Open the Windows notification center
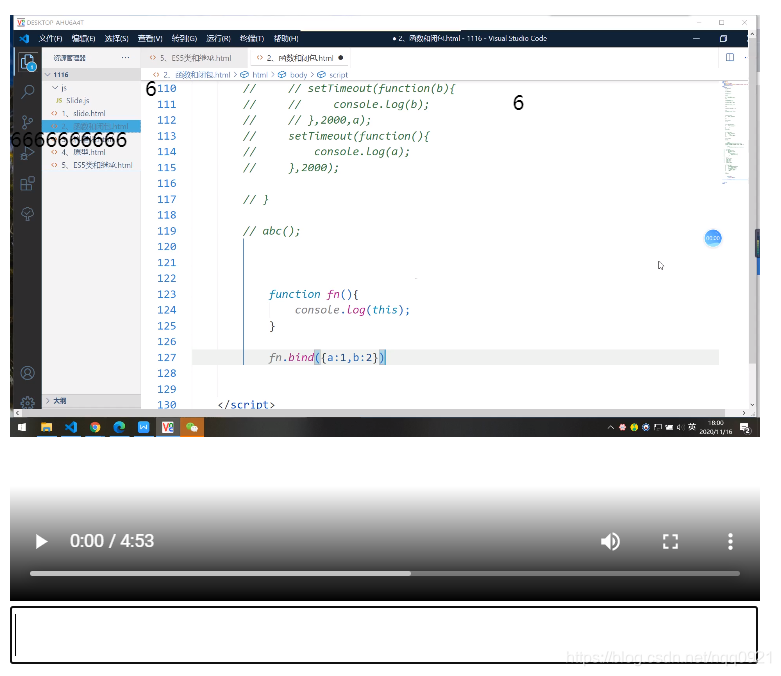The width and height of the screenshot is (781, 676). click(745, 428)
